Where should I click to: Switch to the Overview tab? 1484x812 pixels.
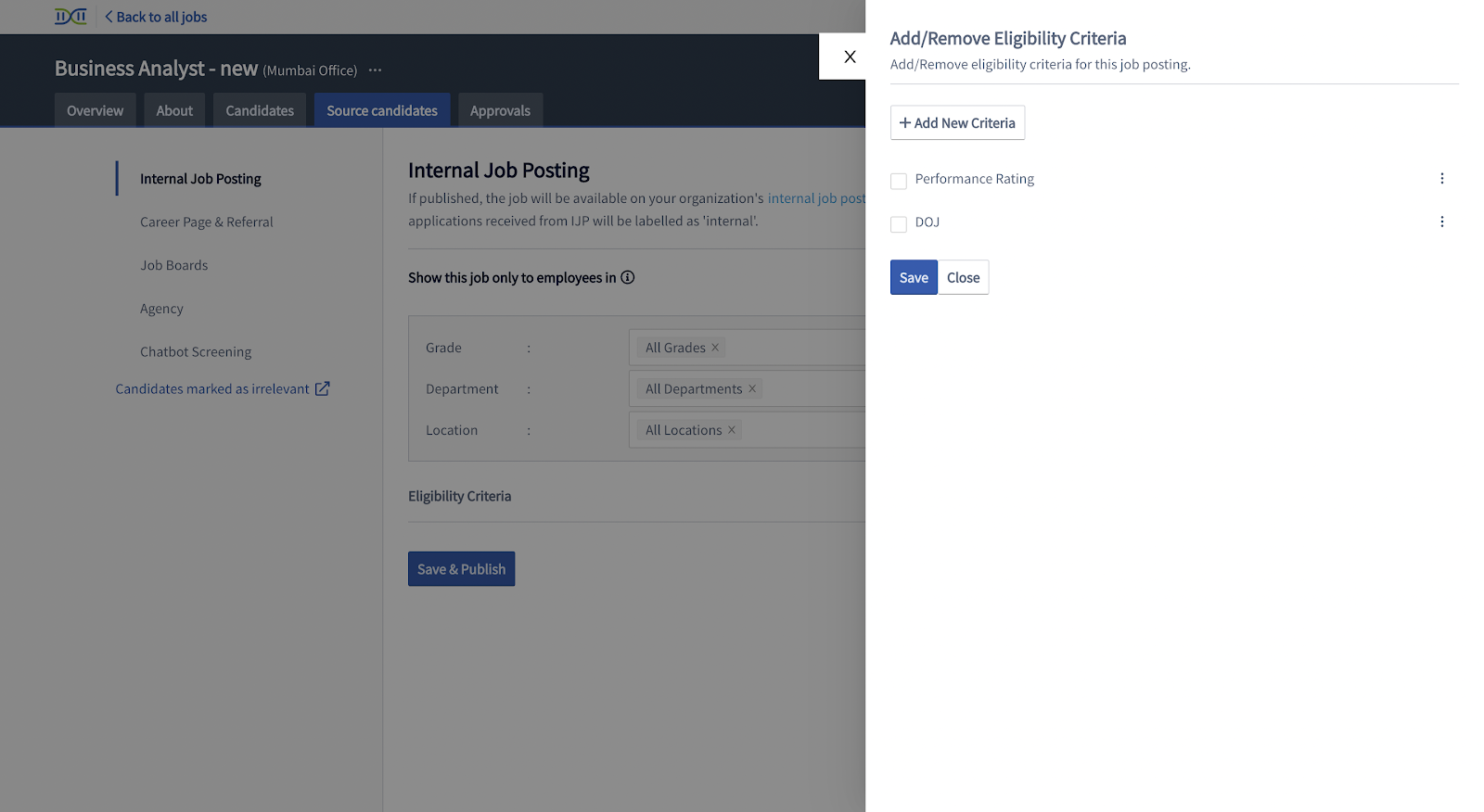(95, 110)
